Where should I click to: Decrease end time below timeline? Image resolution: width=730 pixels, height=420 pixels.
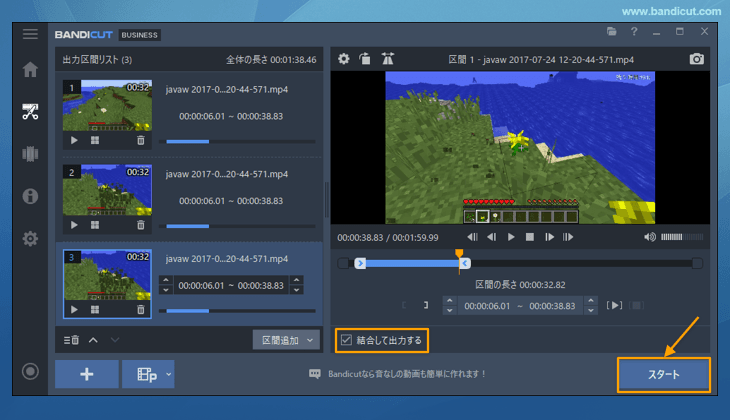coord(591,311)
